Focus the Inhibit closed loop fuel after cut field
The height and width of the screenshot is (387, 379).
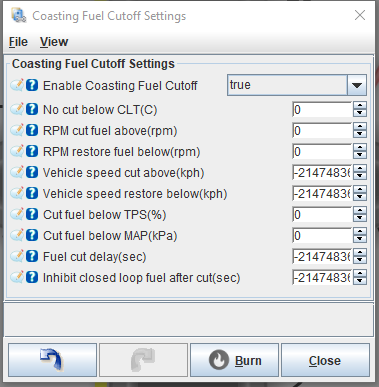[x=322, y=277]
